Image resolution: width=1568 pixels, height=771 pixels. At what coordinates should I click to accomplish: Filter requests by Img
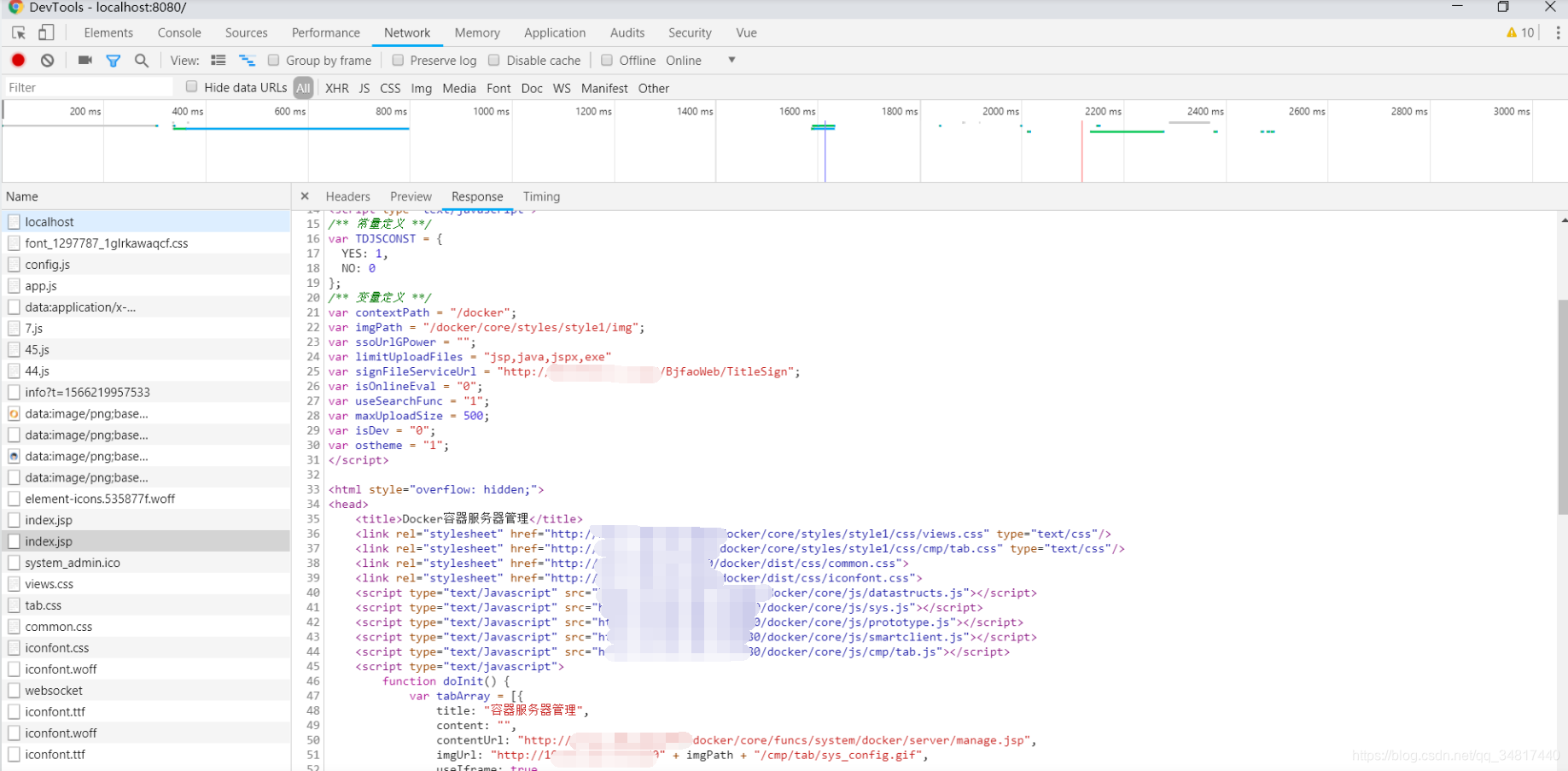(x=422, y=88)
